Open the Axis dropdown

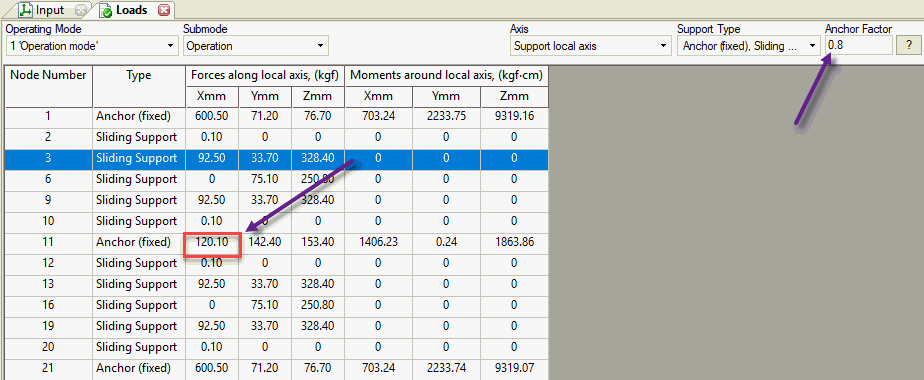point(590,45)
